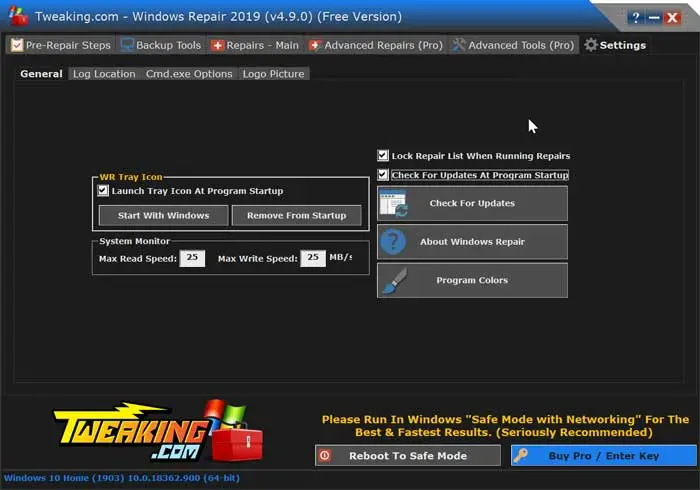700x490 pixels.
Task: Minimize the Windows Repair window
Action: (654, 18)
